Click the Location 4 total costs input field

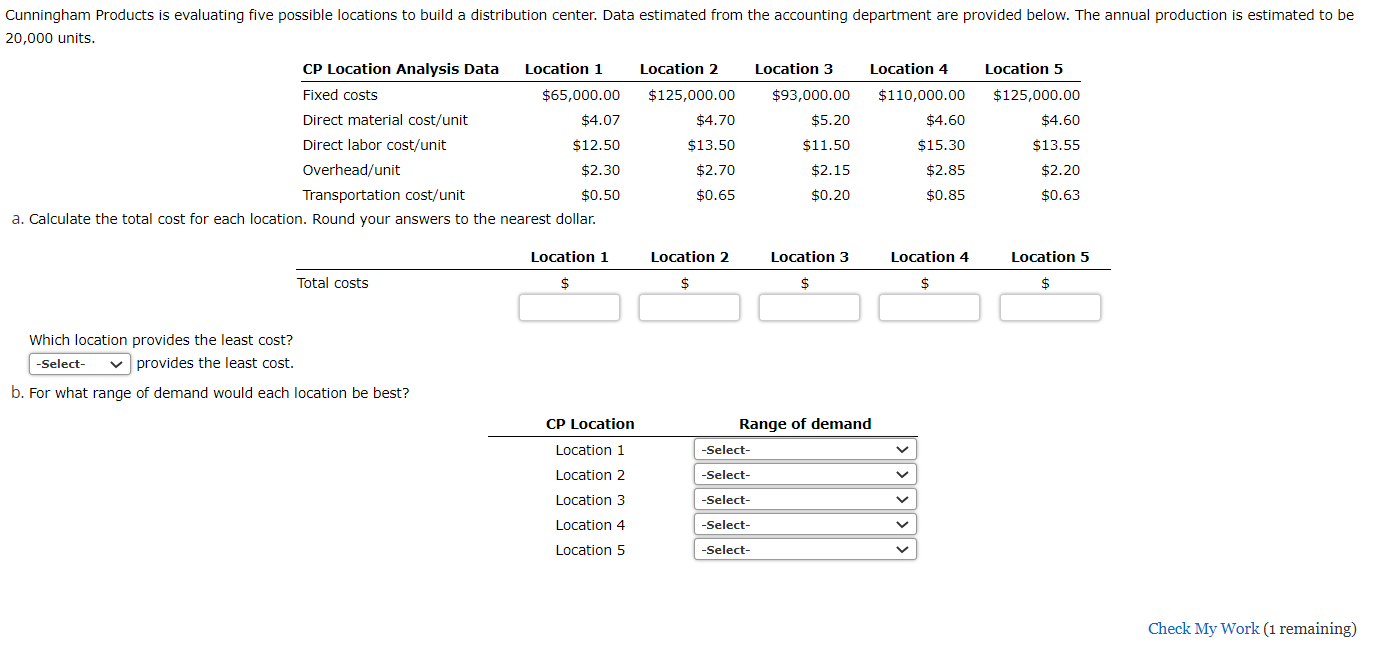tap(929, 307)
